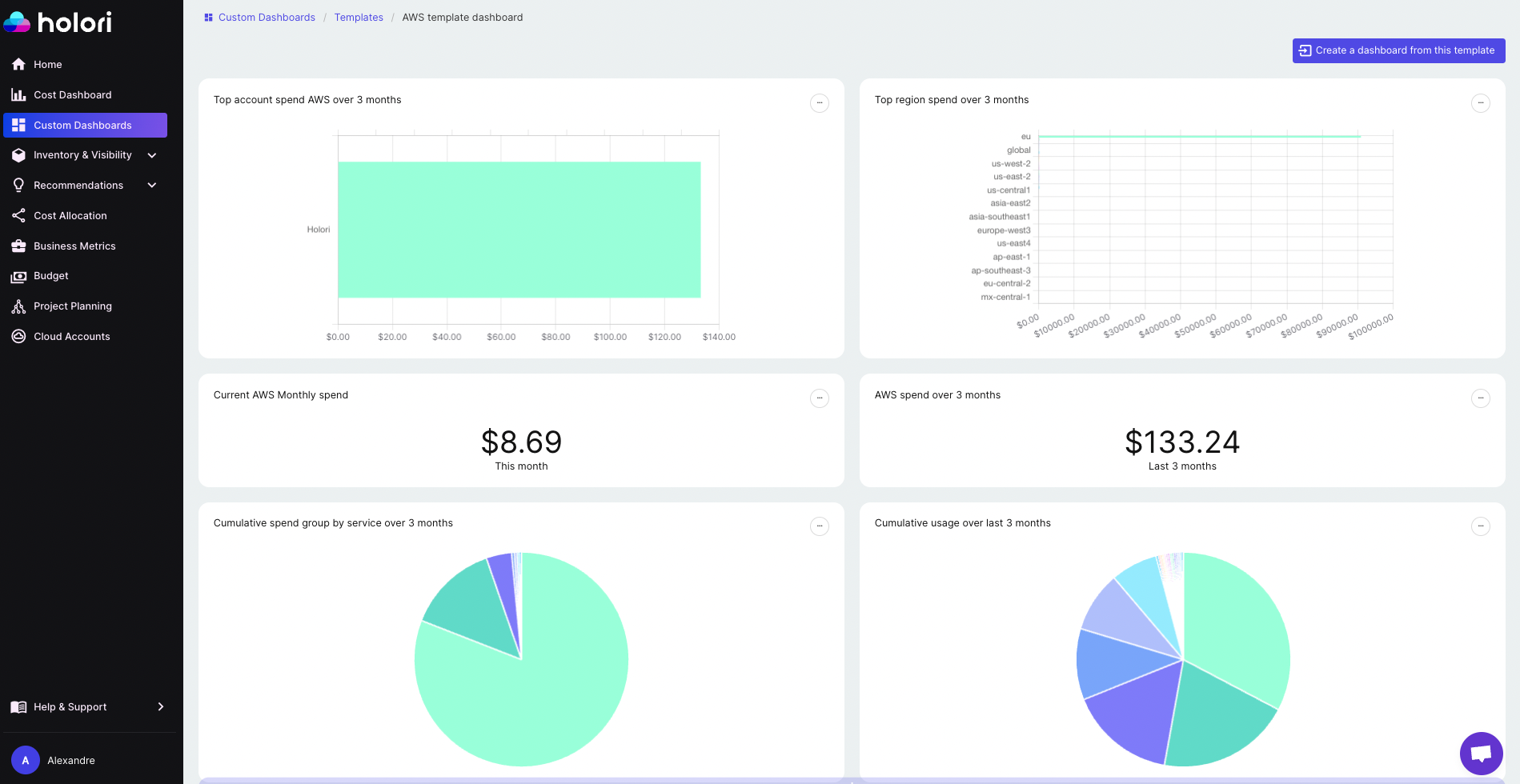Click the Holori axis label in account chart
Viewport: 1520px width, 784px height.
(319, 230)
